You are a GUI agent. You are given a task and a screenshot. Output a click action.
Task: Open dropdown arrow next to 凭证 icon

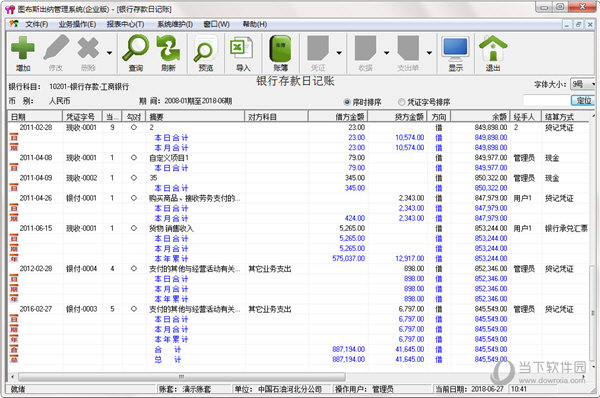point(339,53)
